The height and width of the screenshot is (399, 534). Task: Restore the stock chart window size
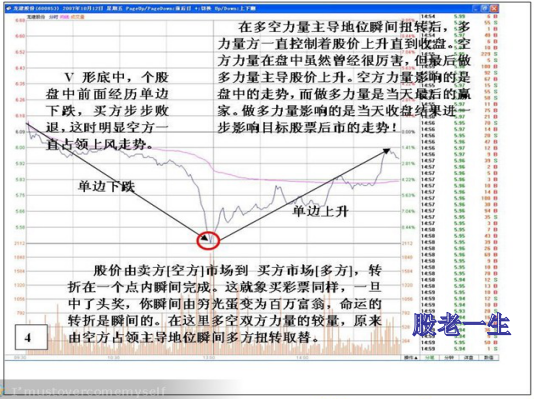tap(485, 9)
